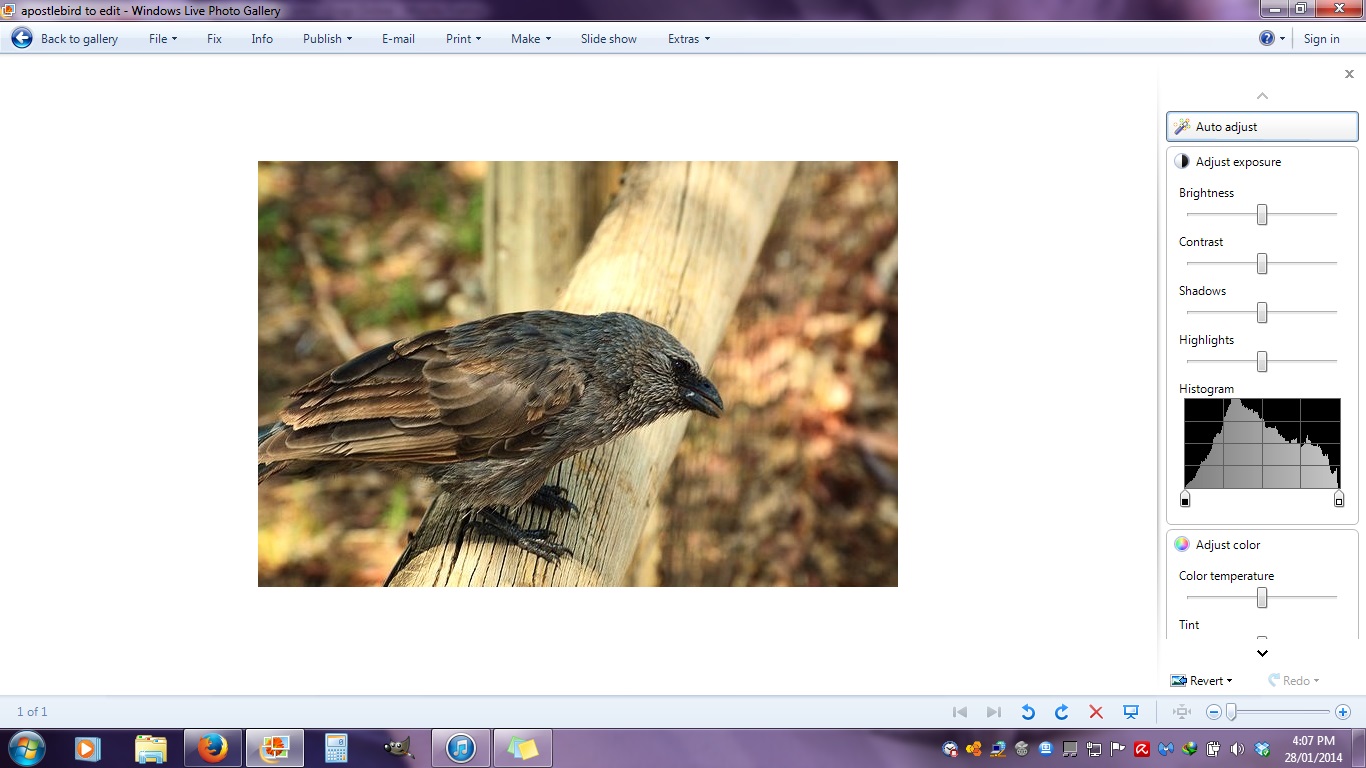The height and width of the screenshot is (768, 1366).
Task: Rotate the photo counterclockwise
Action: 1028,712
